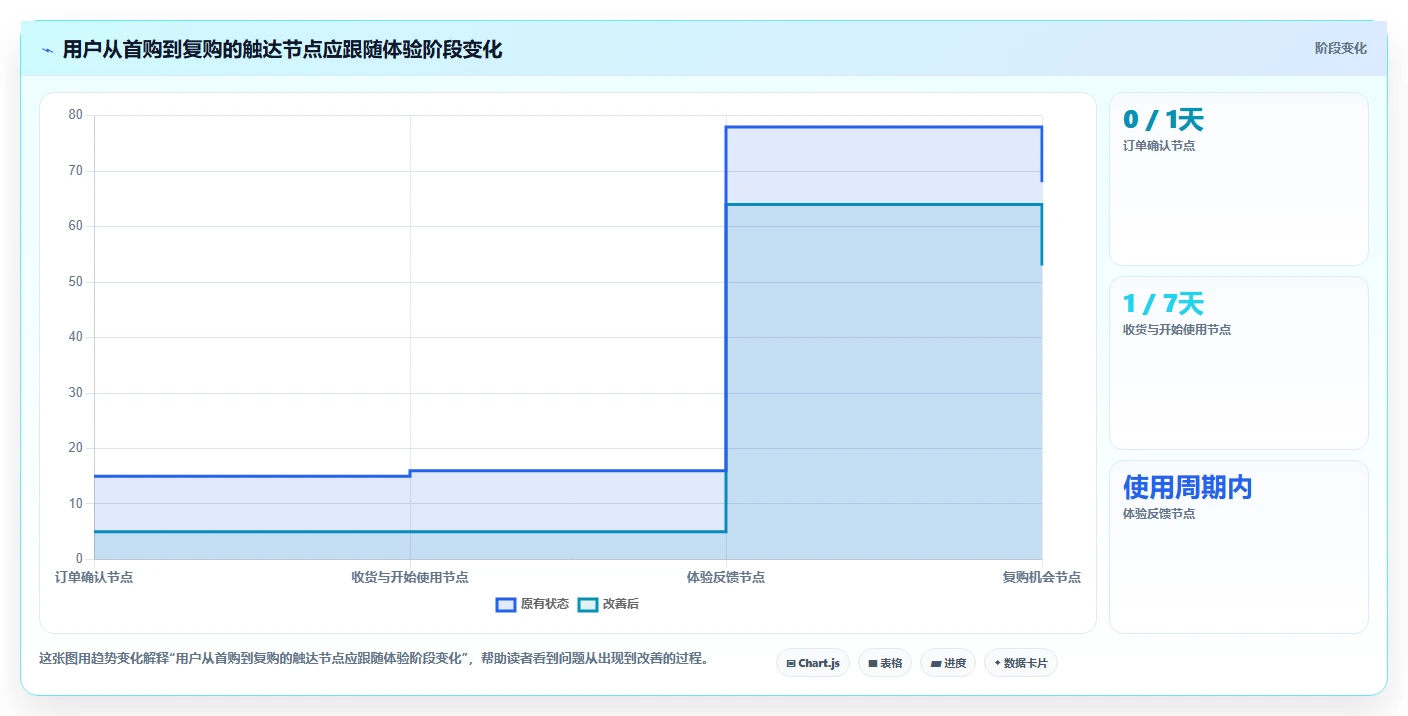Click the 体验反馈节点 caption in third card

click(x=1159, y=514)
